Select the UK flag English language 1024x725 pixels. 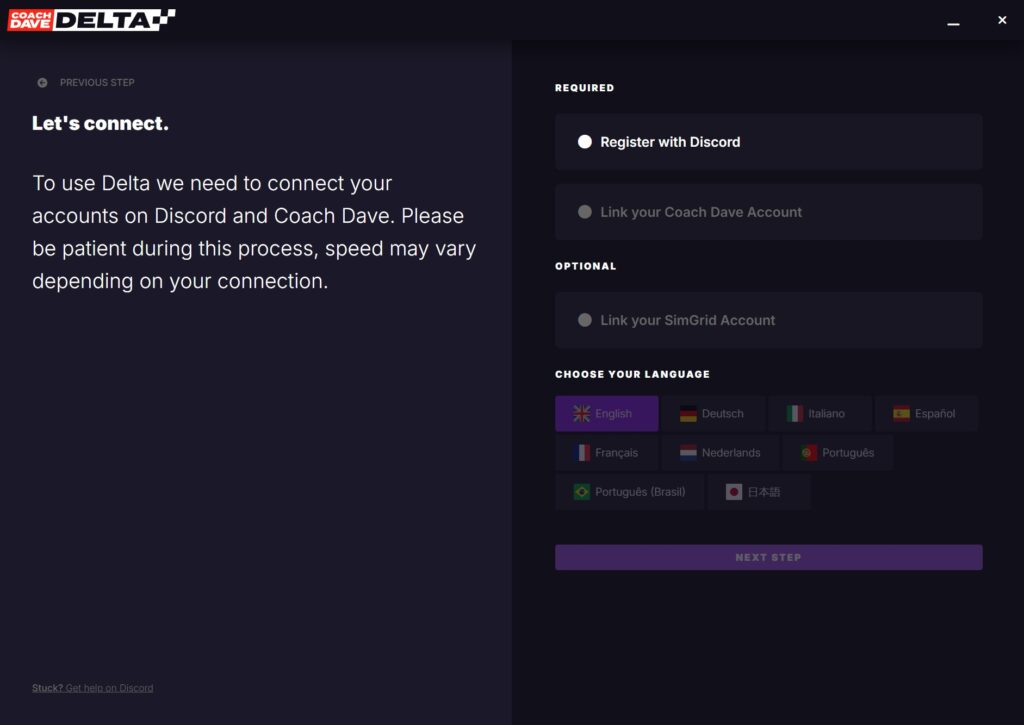[607, 413]
